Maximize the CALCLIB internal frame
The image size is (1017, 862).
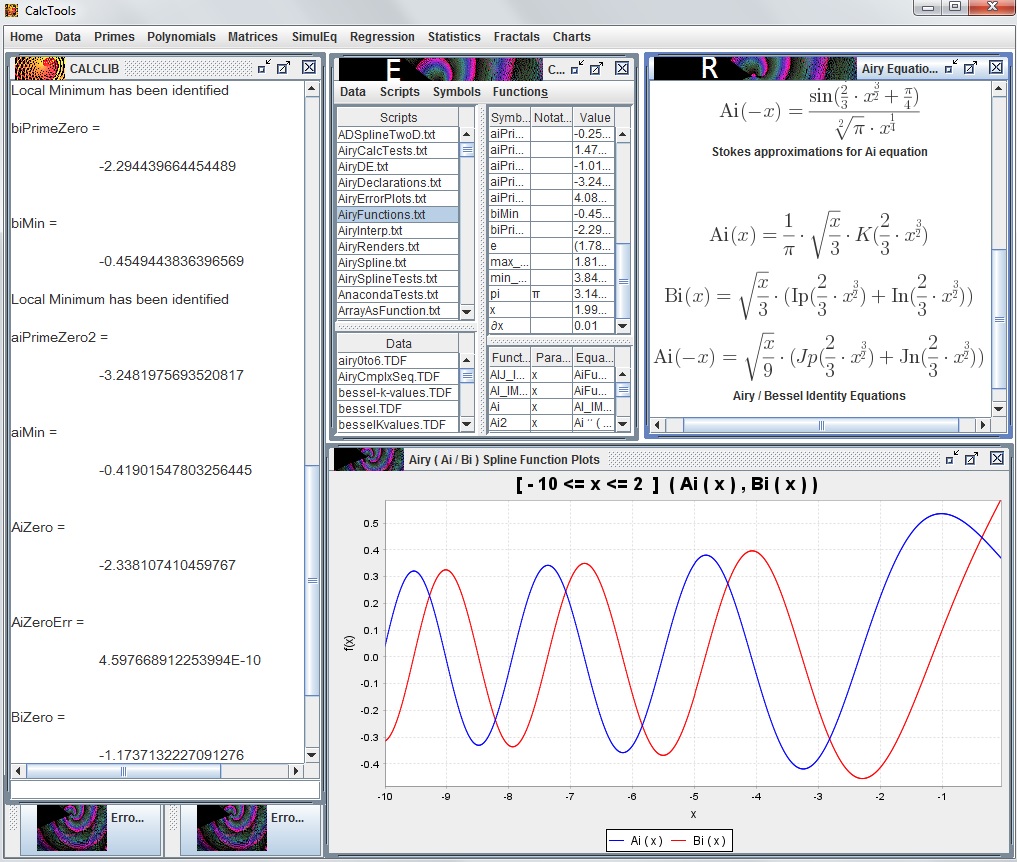point(284,68)
